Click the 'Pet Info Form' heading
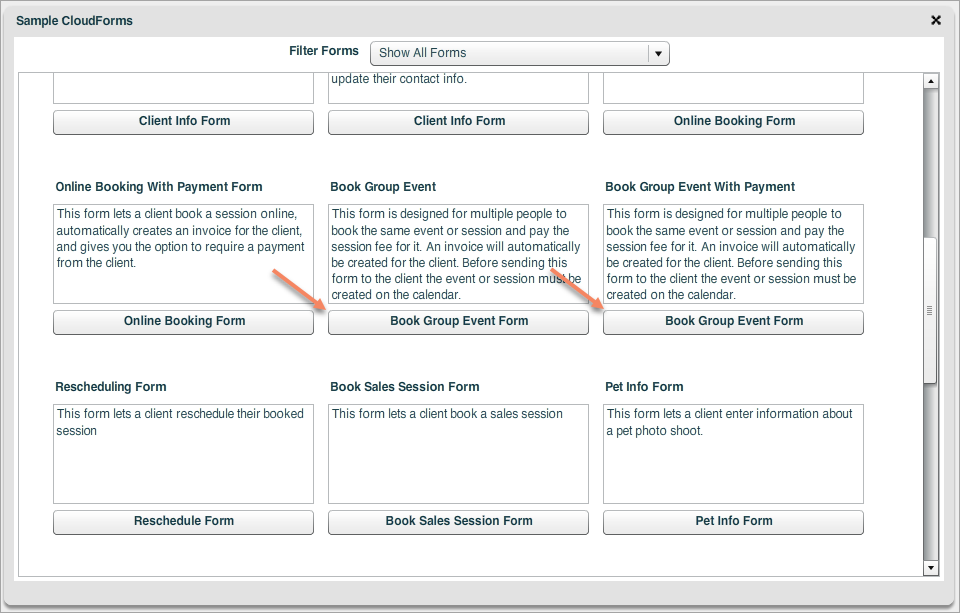Viewport: 960px width, 613px height. point(644,387)
